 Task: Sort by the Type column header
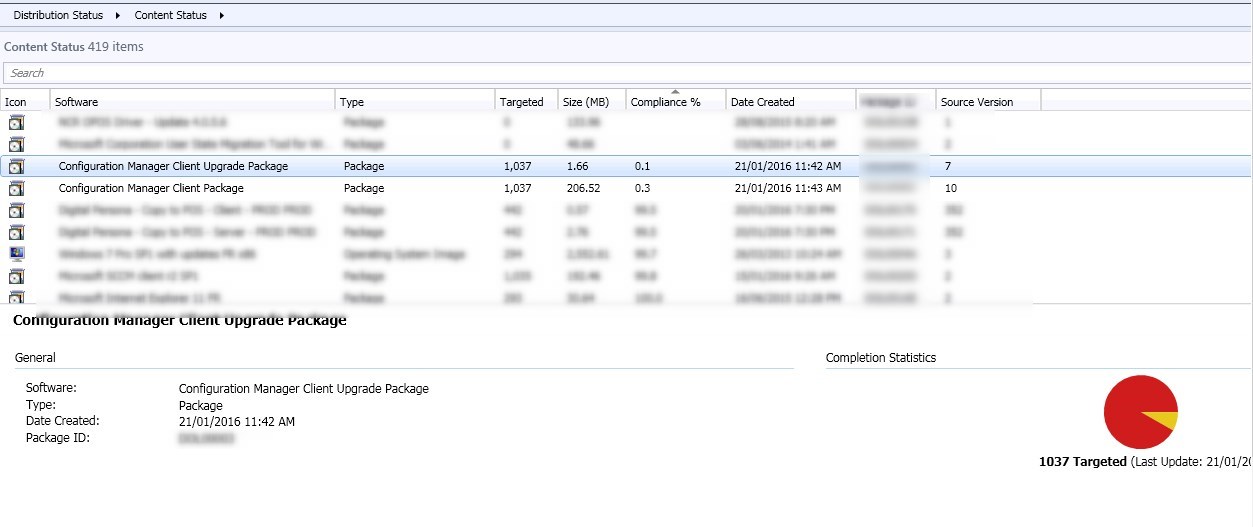click(x=352, y=102)
